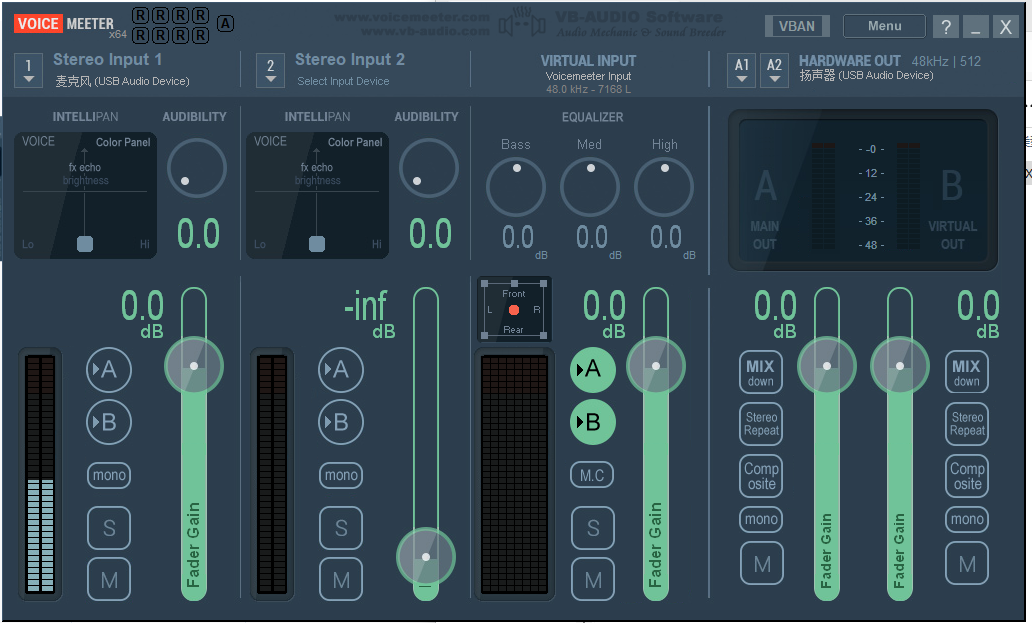Click Virtual Input Fader Gain knob
This screenshot has height=623, width=1032.
tap(656, 366)
